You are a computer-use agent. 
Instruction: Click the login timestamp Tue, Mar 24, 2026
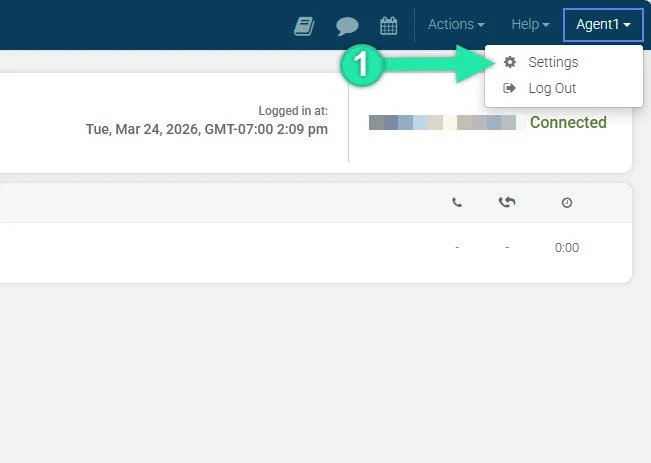207,129
